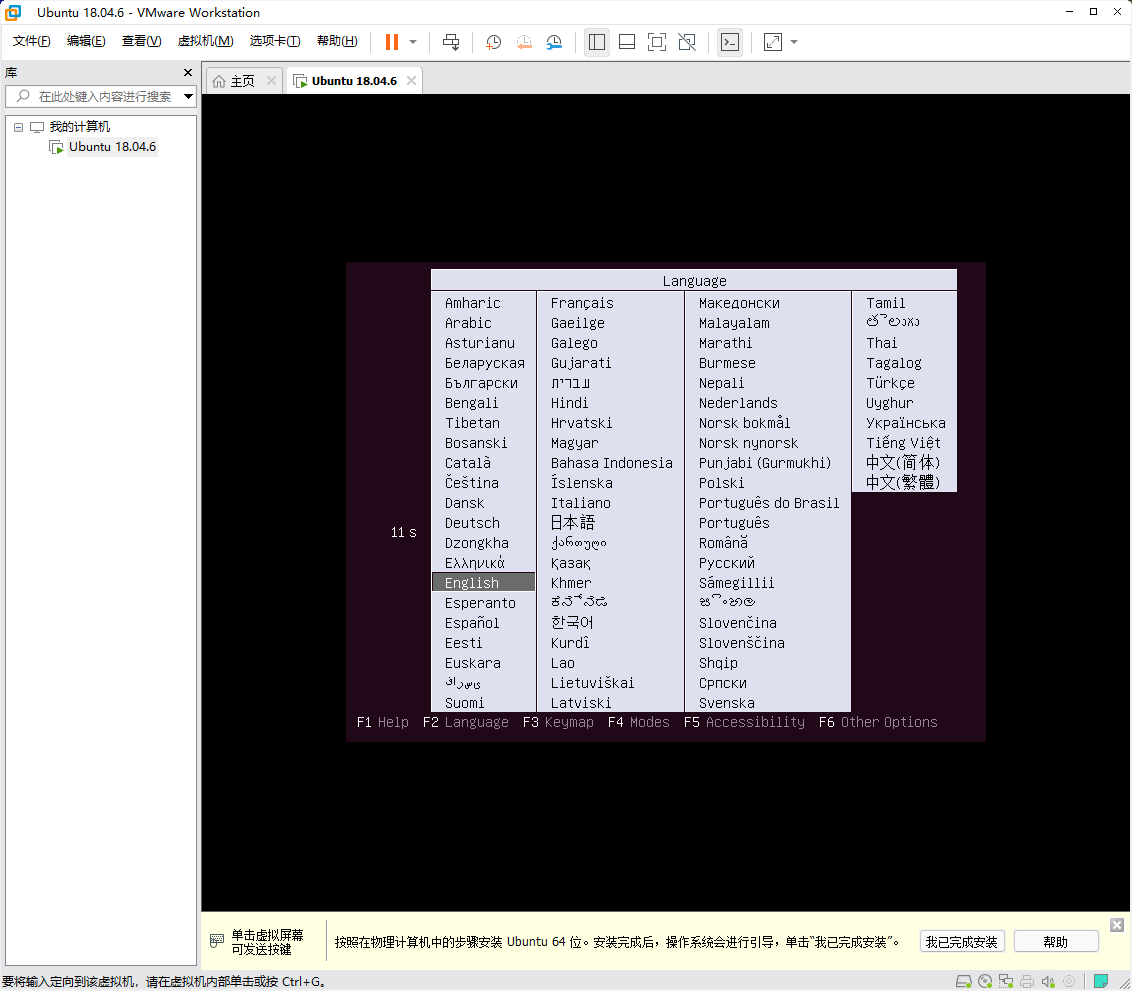Click the stretch guest display icon

pos(772,42)
